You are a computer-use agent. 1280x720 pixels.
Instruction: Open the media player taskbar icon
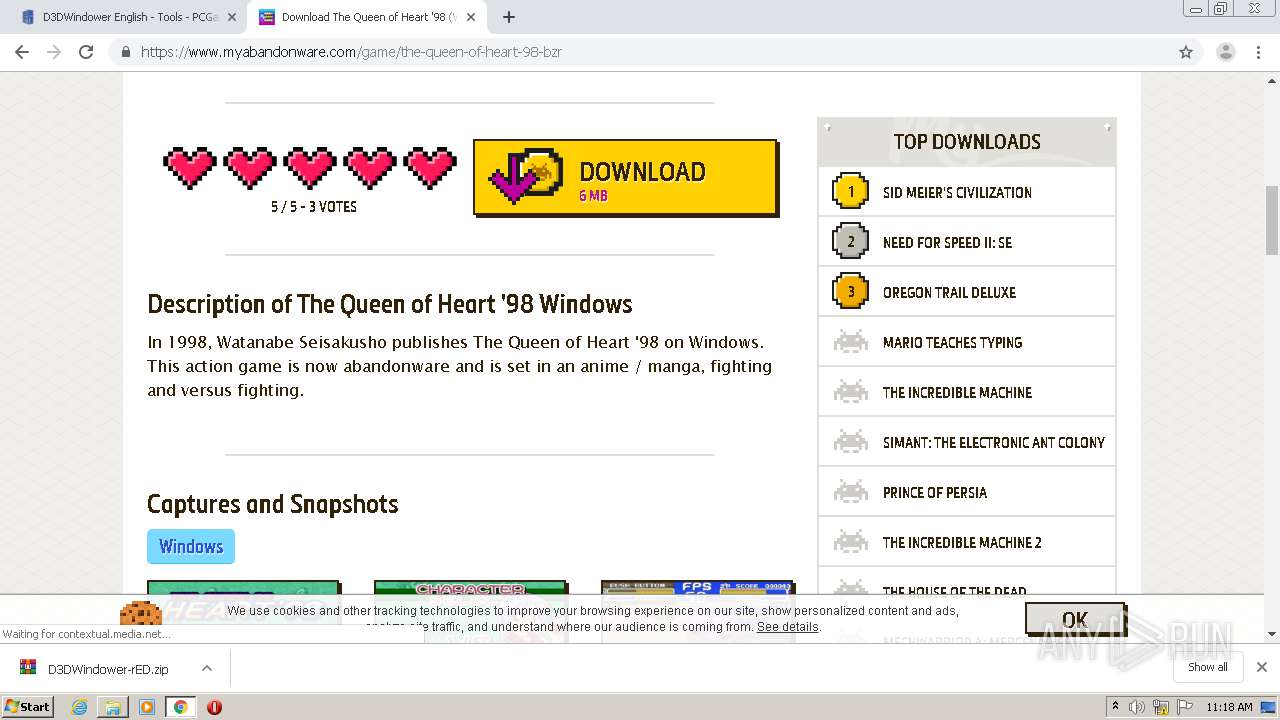point(147,707)
